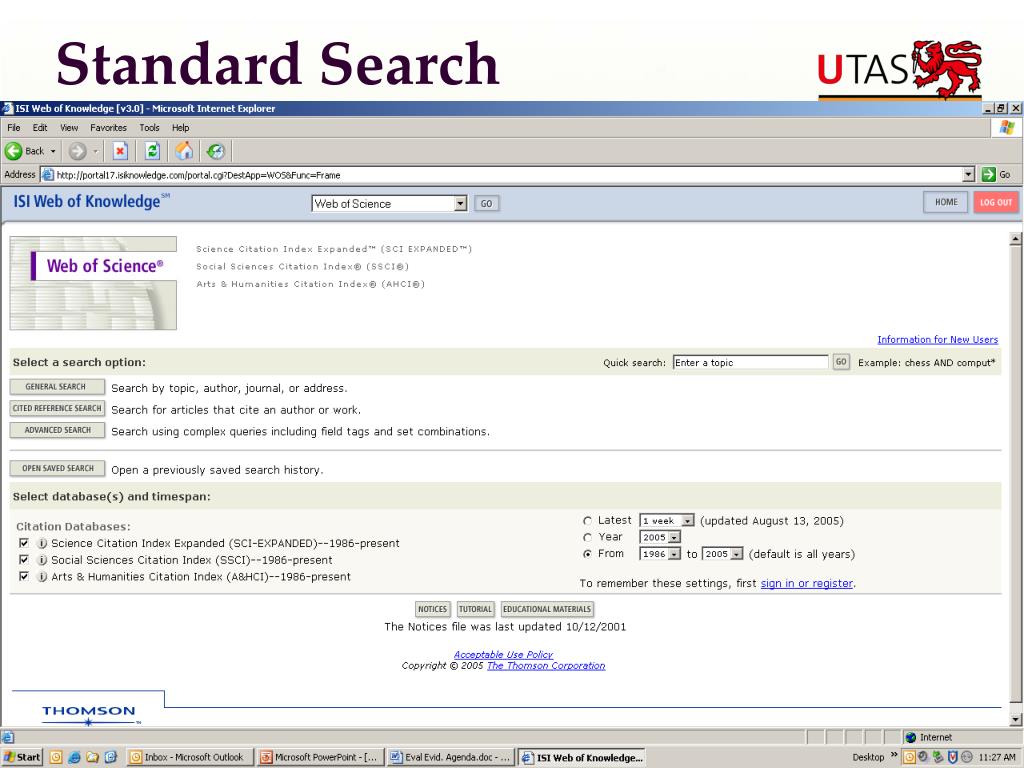Click the Outlook icon in the system tray

tap(909, 757)
